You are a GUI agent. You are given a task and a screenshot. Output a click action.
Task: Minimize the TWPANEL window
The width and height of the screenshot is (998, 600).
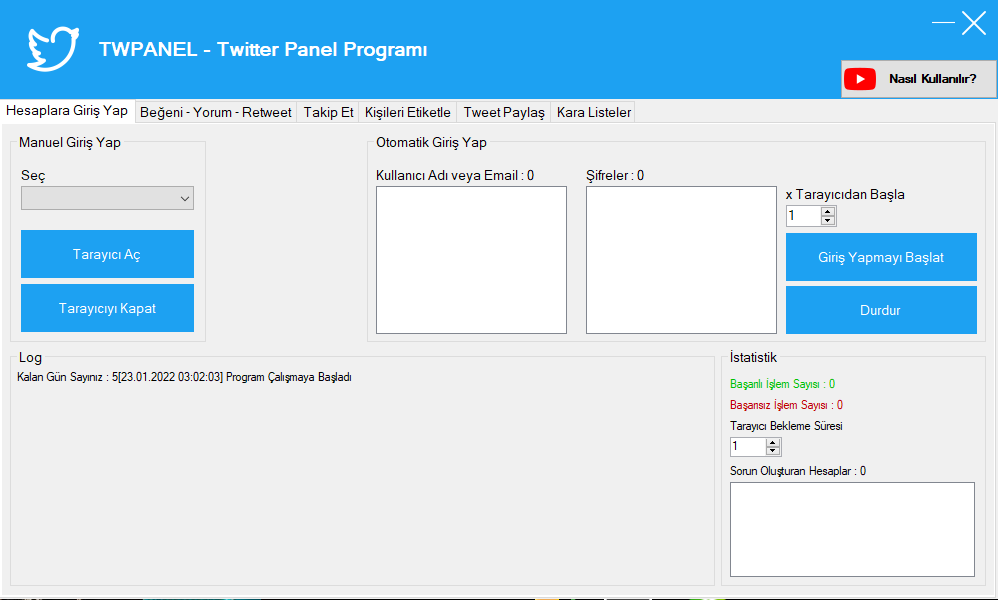tap(943, 23)
